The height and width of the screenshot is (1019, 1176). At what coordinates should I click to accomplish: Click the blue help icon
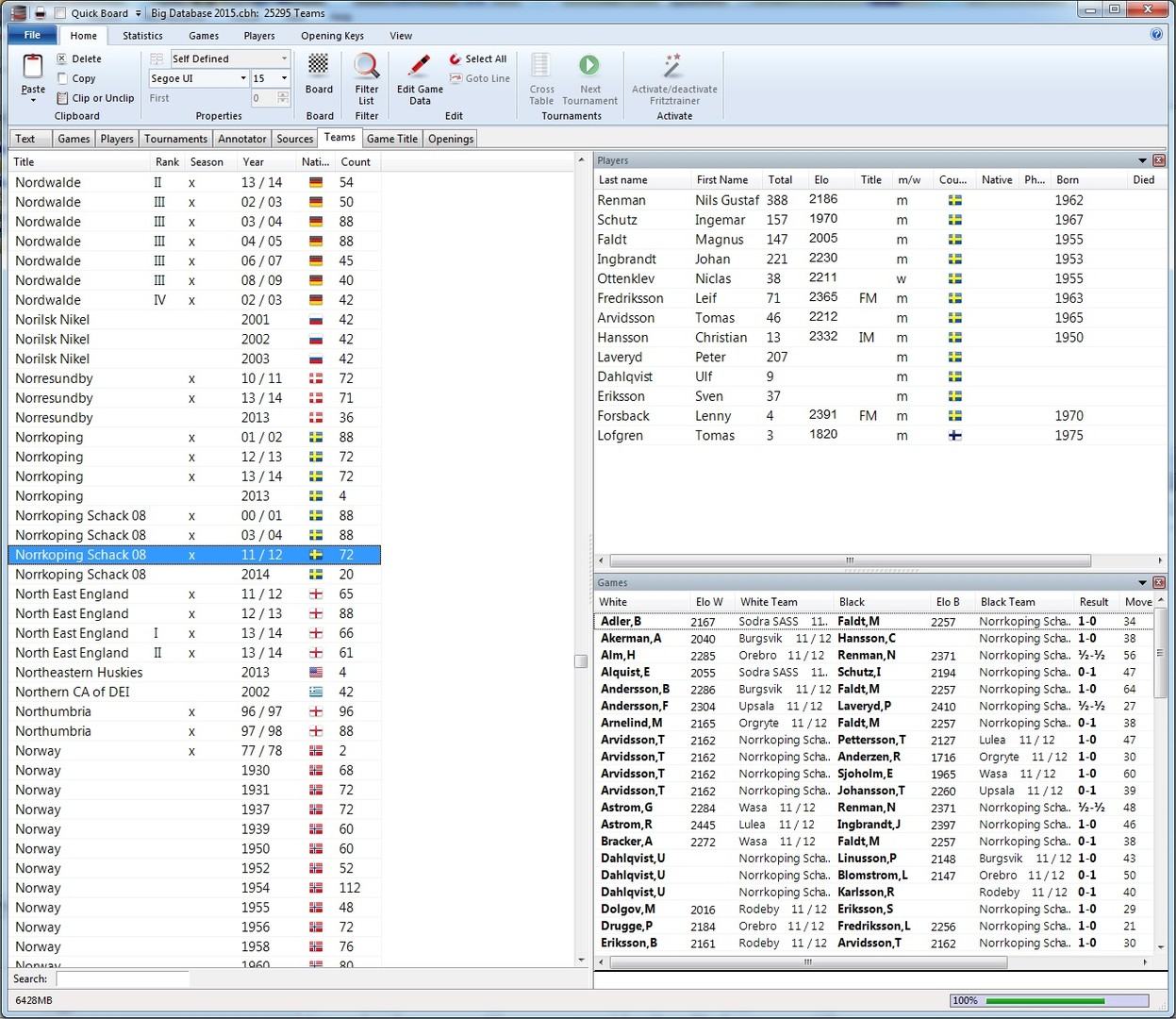[x=1156, y=35]
